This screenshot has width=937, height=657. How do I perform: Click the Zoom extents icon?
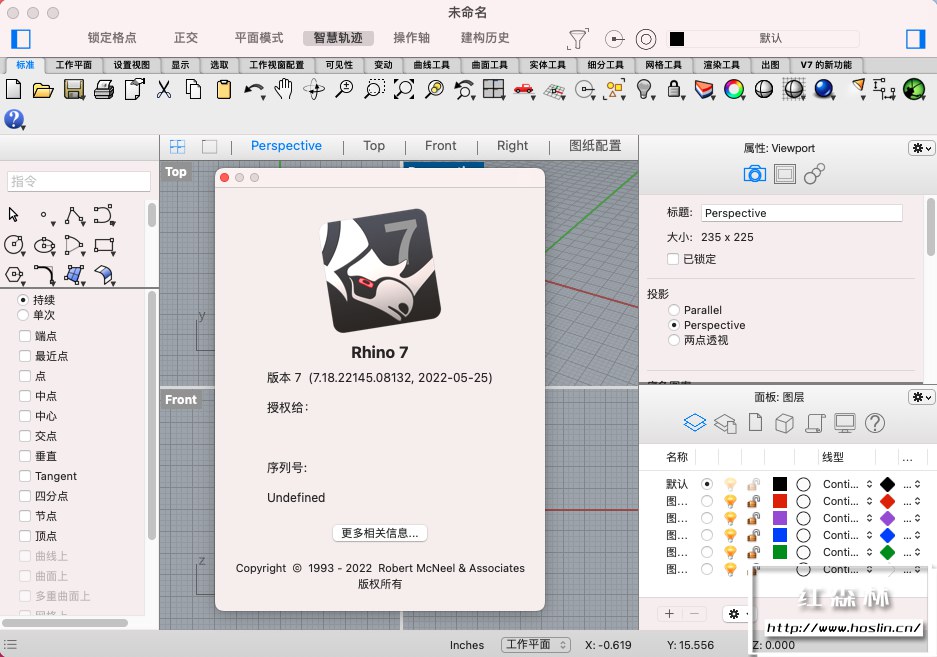404,90
